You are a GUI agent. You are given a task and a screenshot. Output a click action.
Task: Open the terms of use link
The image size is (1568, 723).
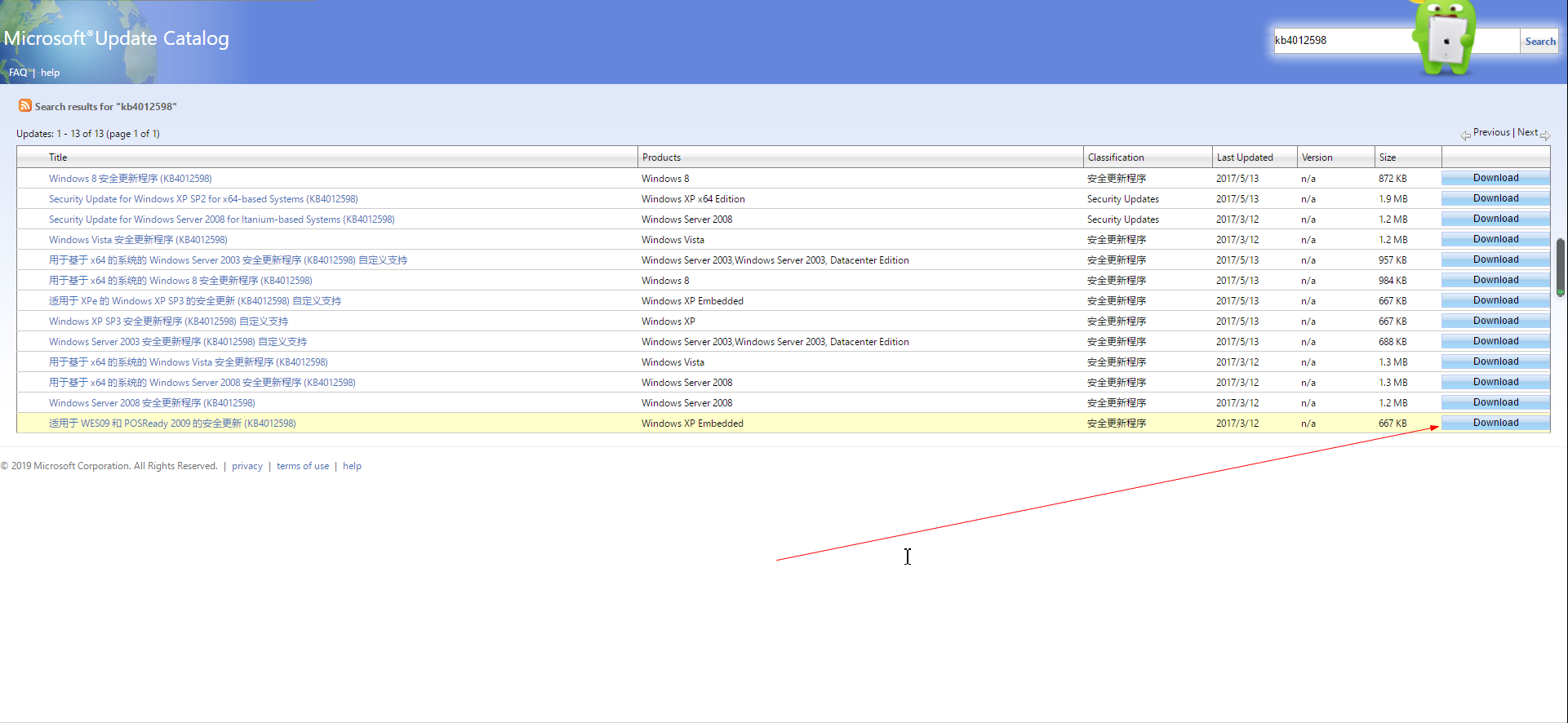click(x=303, y=466)
